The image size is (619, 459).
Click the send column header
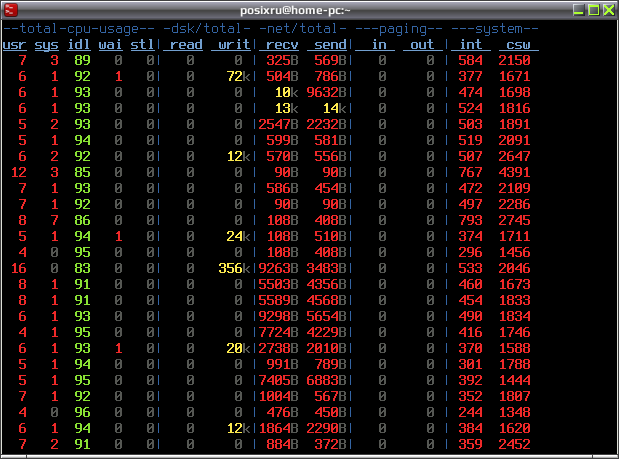(326, 44)
